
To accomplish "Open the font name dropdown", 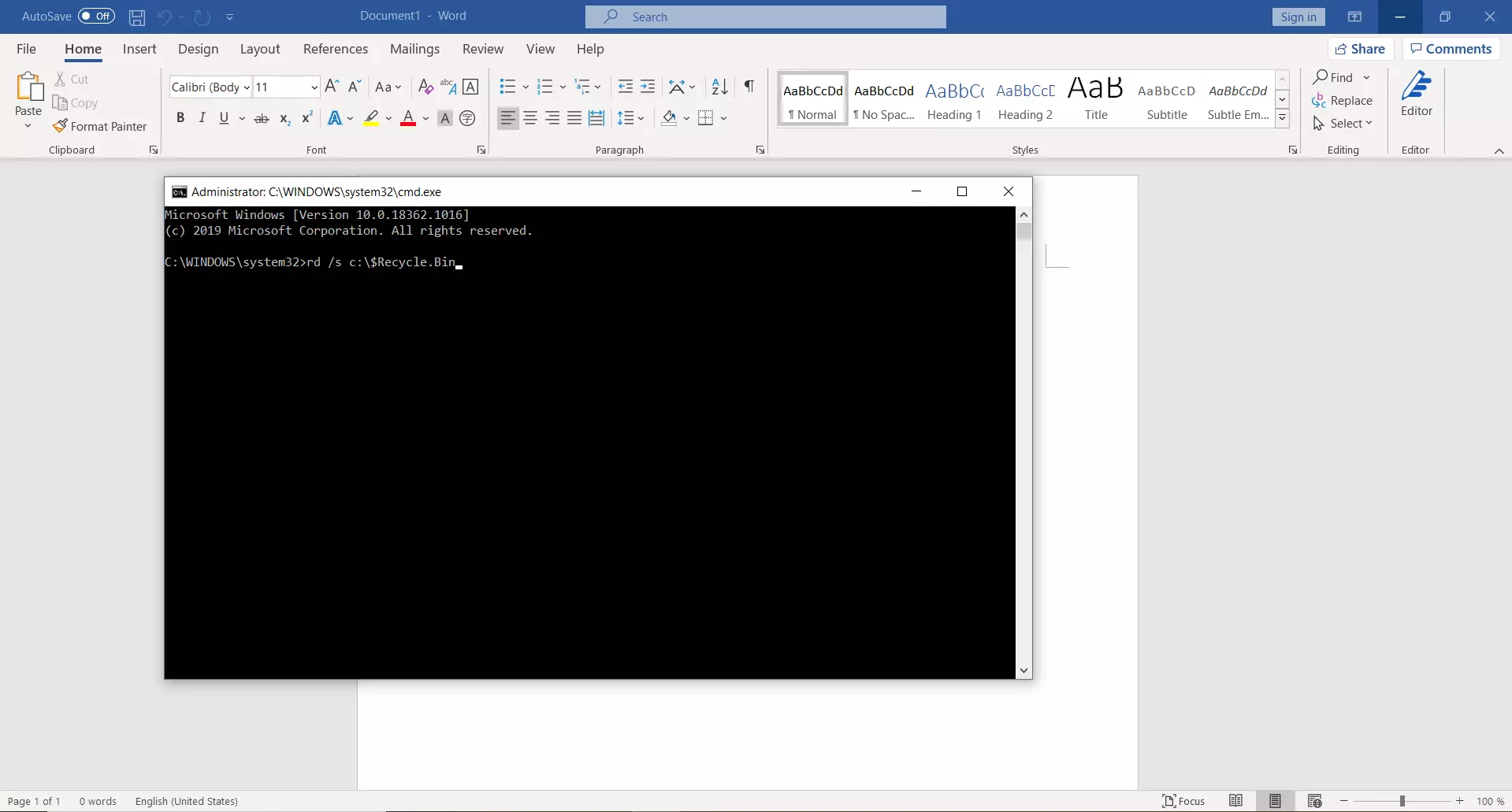I will tap(247, 87).
